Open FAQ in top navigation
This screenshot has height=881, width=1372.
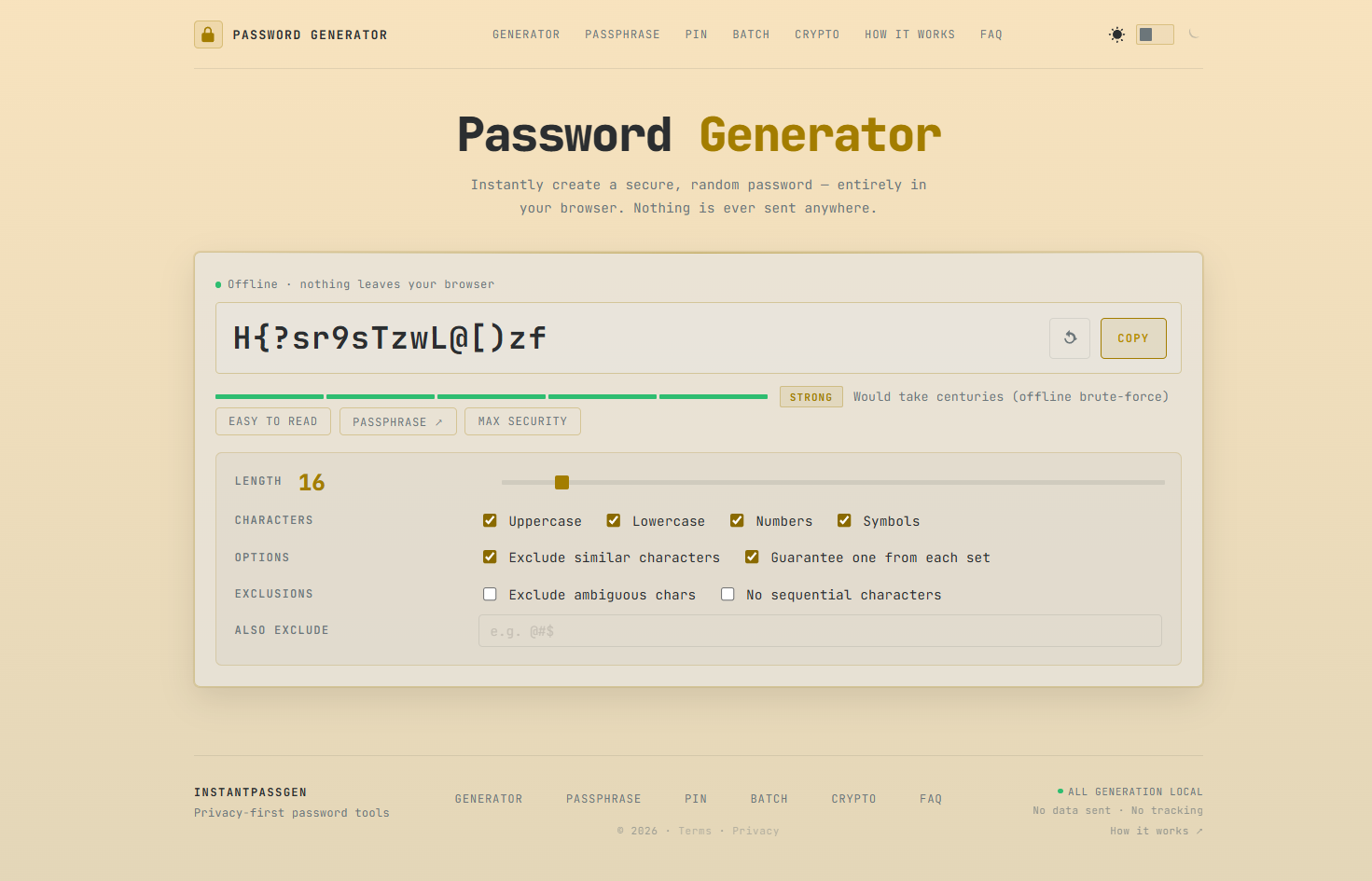pos(991,34)
